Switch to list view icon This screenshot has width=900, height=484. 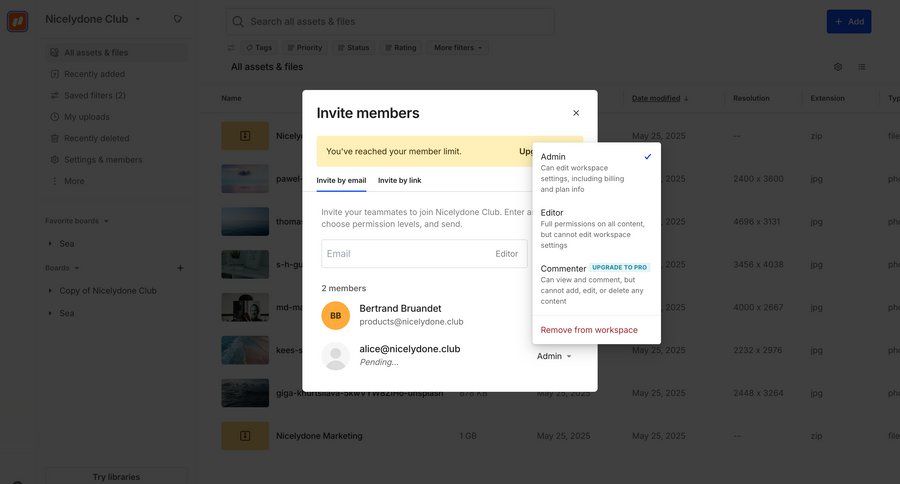pyautogui.click(x=862, y=67)
